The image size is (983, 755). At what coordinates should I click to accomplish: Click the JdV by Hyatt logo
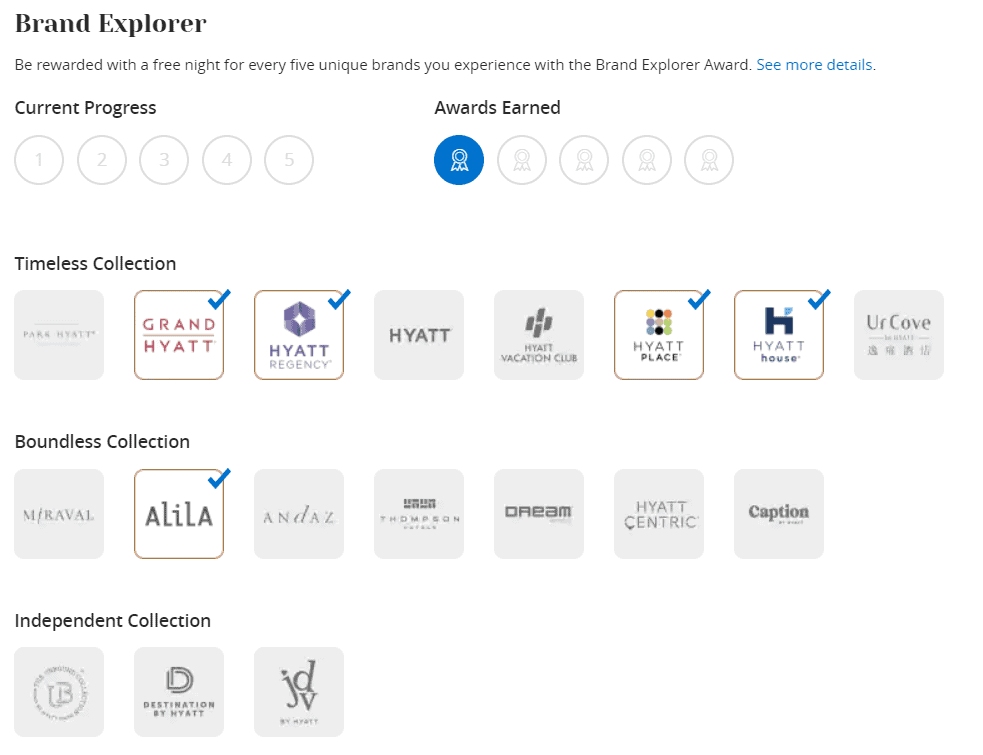pyautogui.click(x=299, y=692)
